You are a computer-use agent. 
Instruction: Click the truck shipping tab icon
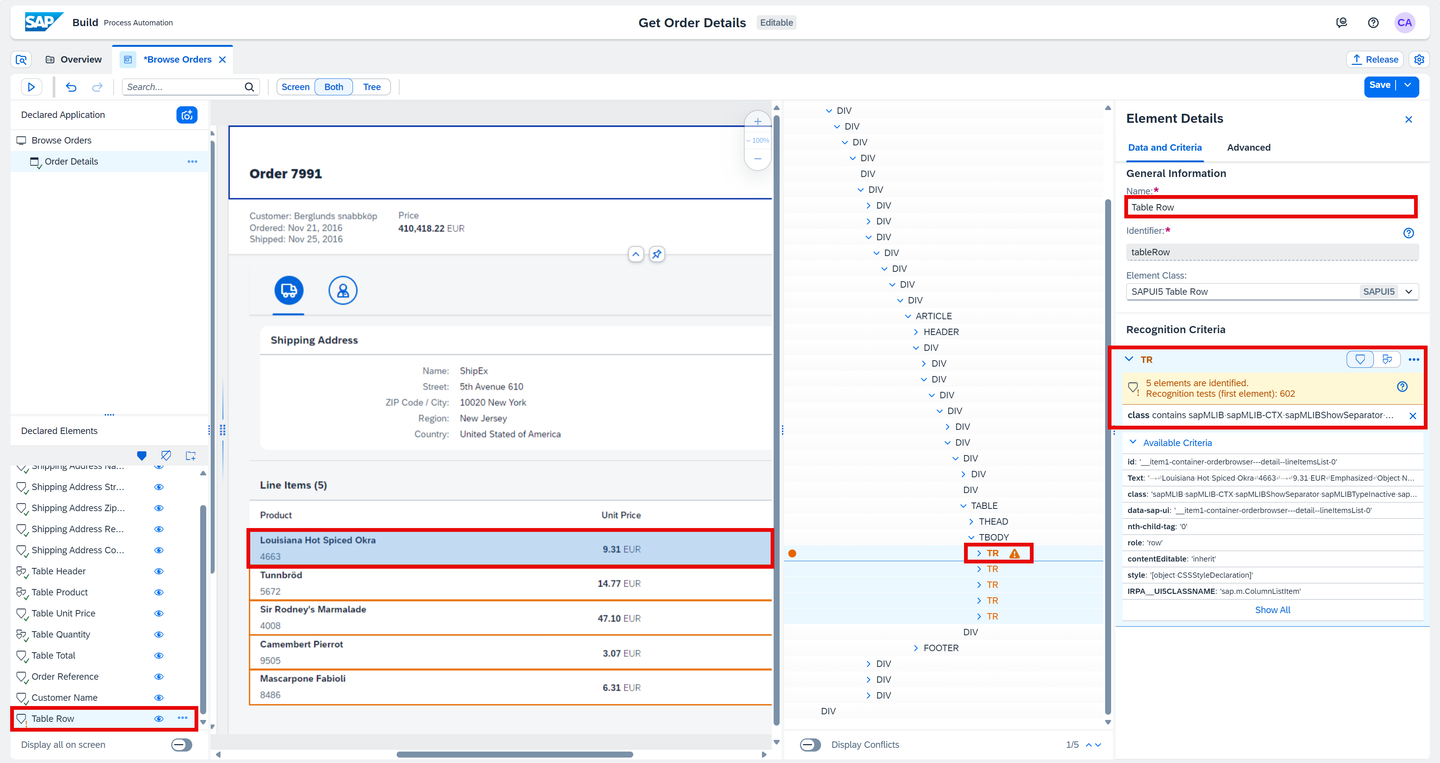[x=289, y=291]
